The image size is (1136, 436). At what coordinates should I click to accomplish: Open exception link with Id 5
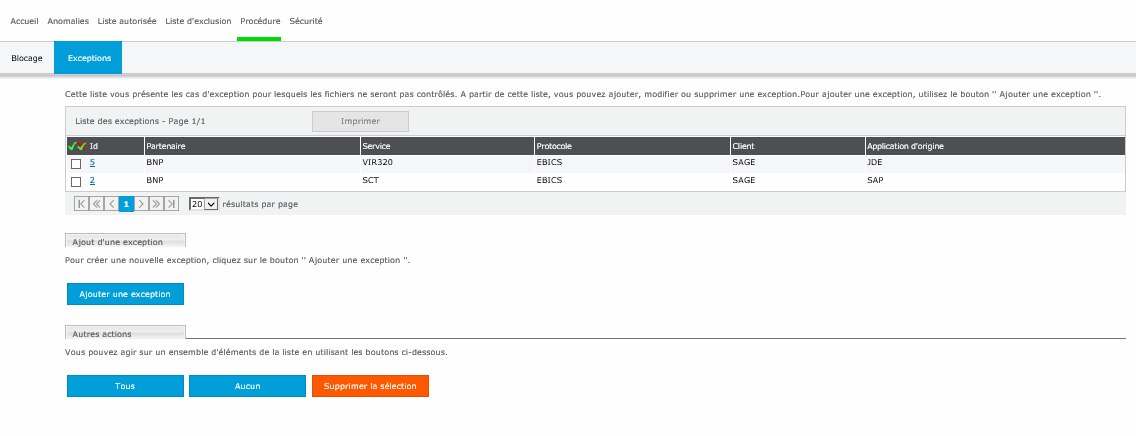click(x=92, y=162)
